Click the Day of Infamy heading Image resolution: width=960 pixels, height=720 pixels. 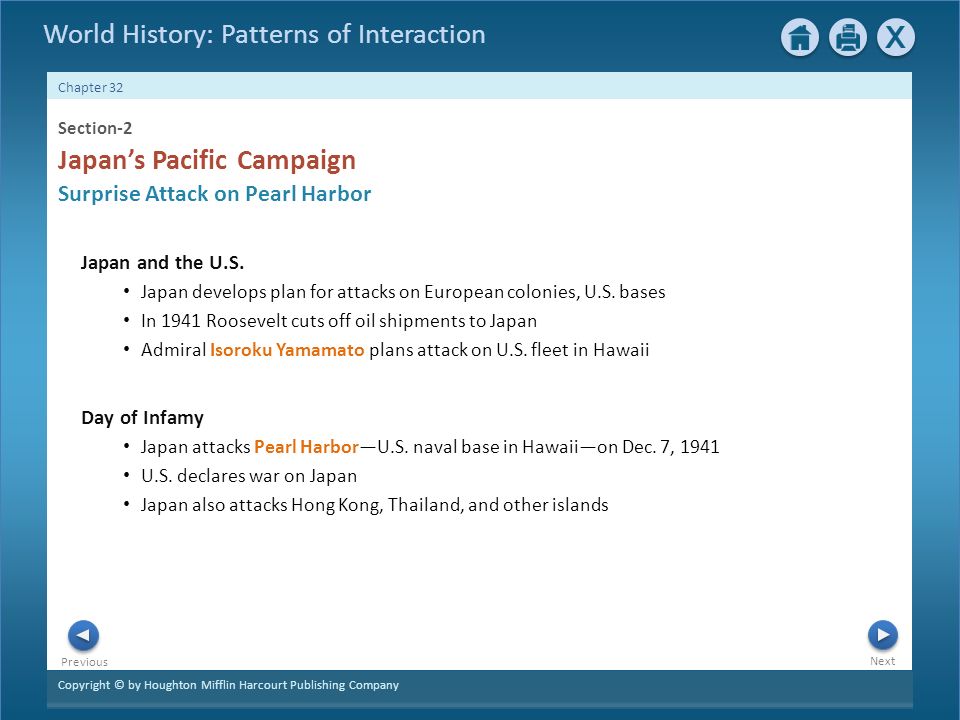[x=142, y=418]
